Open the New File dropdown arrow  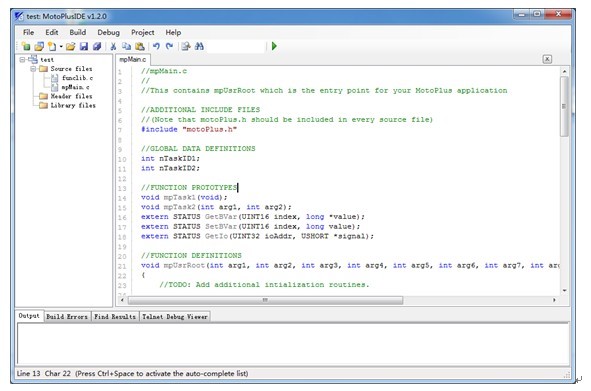point(61,46)
